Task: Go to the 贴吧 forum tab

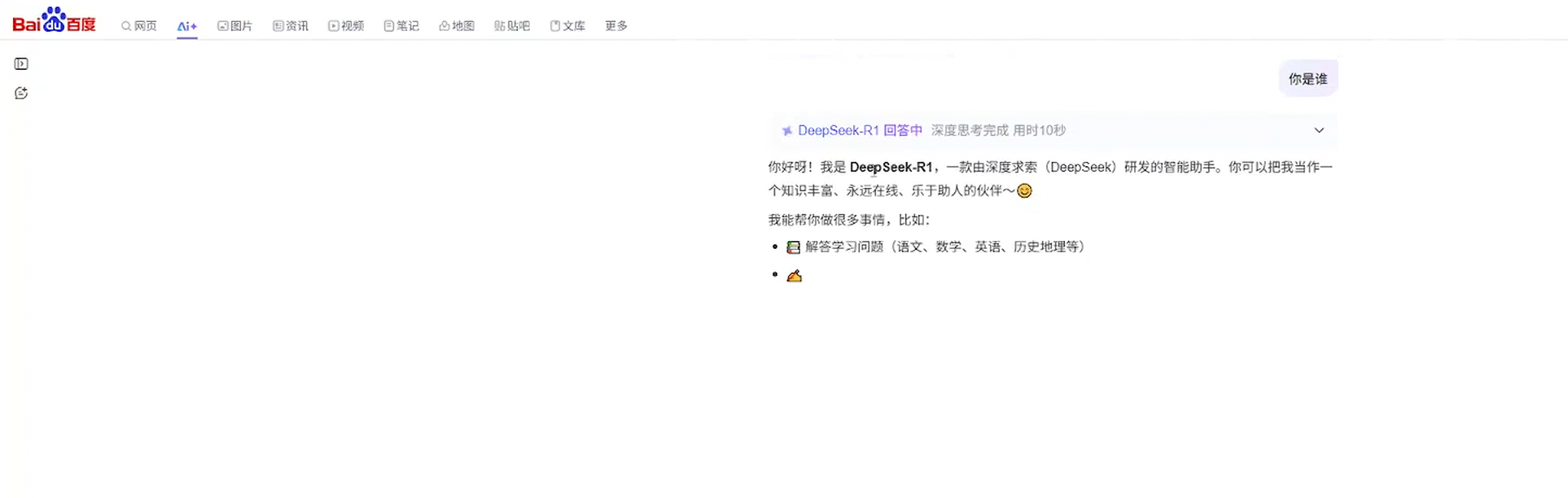Action: [512, 26]
